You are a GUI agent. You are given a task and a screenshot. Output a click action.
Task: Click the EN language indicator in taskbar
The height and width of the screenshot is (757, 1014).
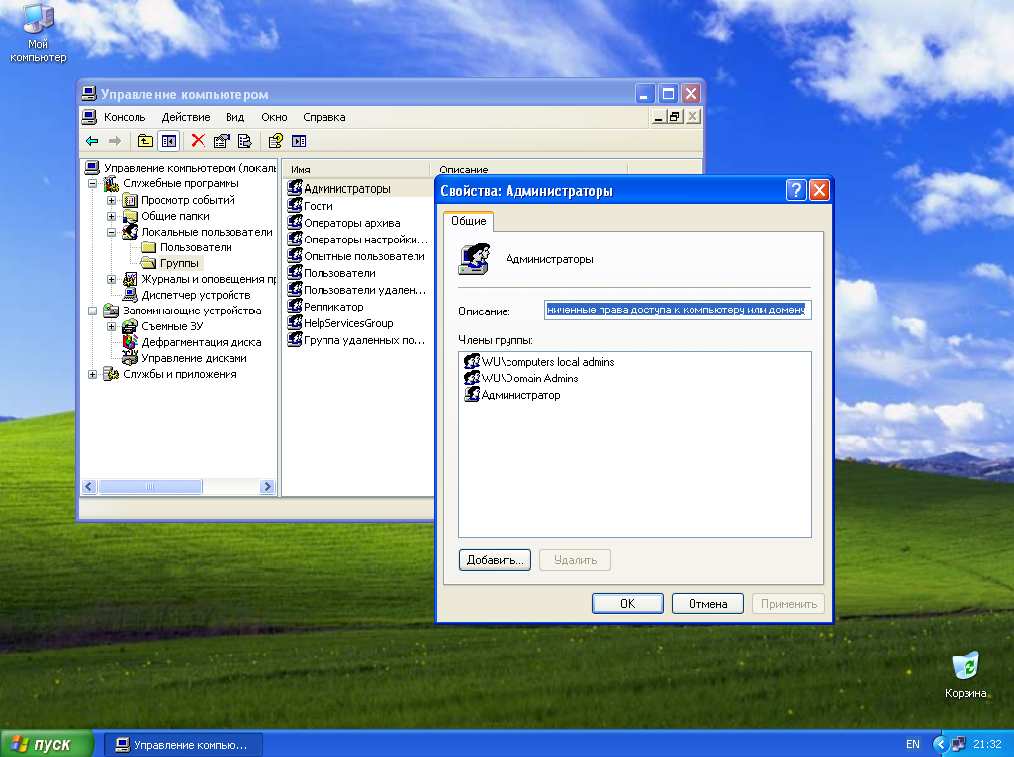(x=912, y=744)
